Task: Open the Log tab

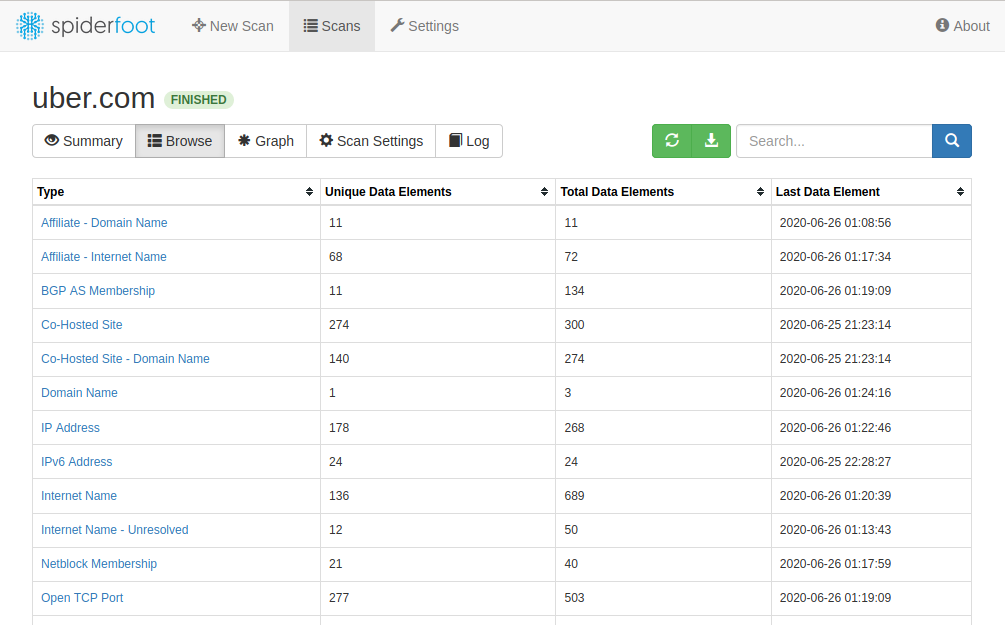Action: 469,141
